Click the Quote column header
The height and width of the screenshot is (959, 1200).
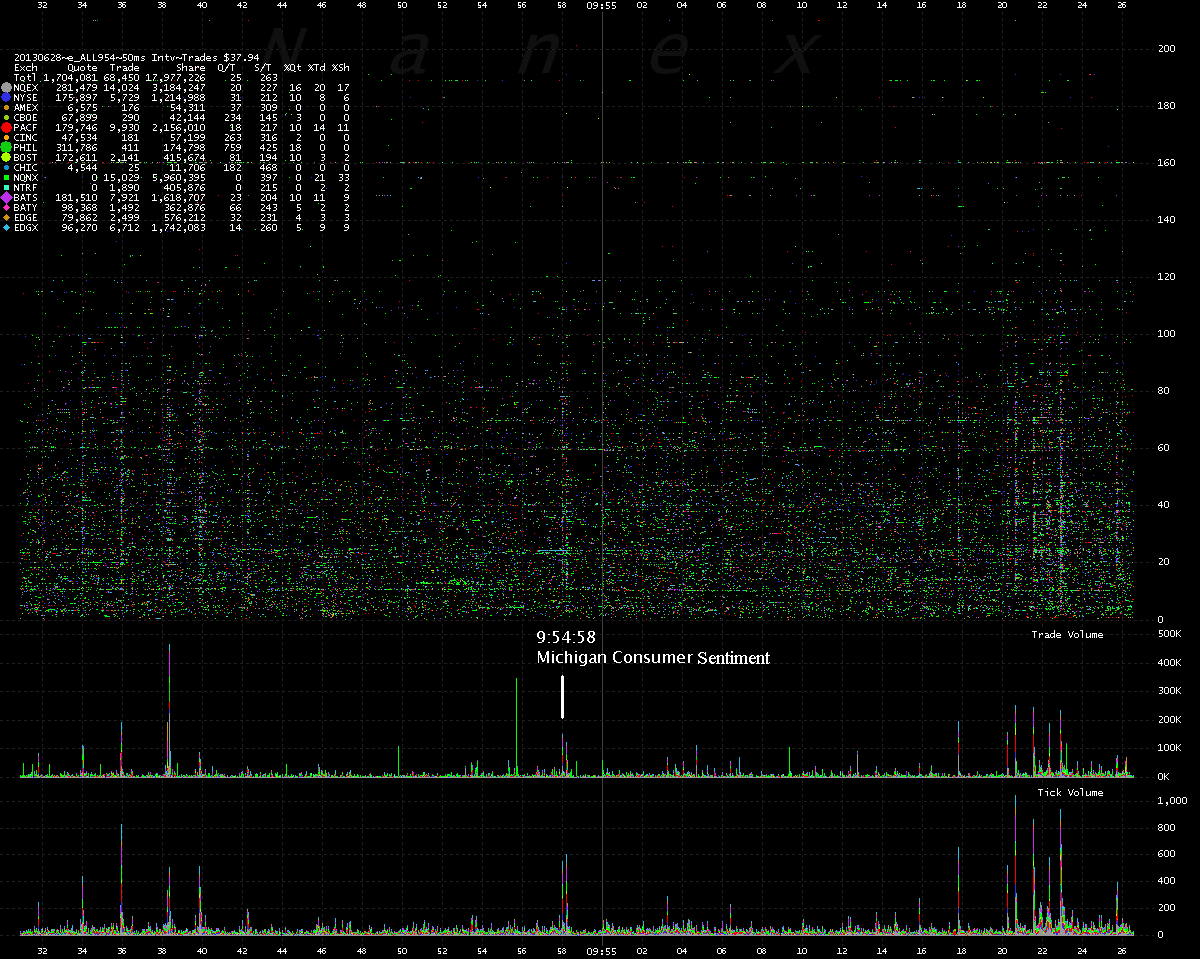tap(82, 68)
